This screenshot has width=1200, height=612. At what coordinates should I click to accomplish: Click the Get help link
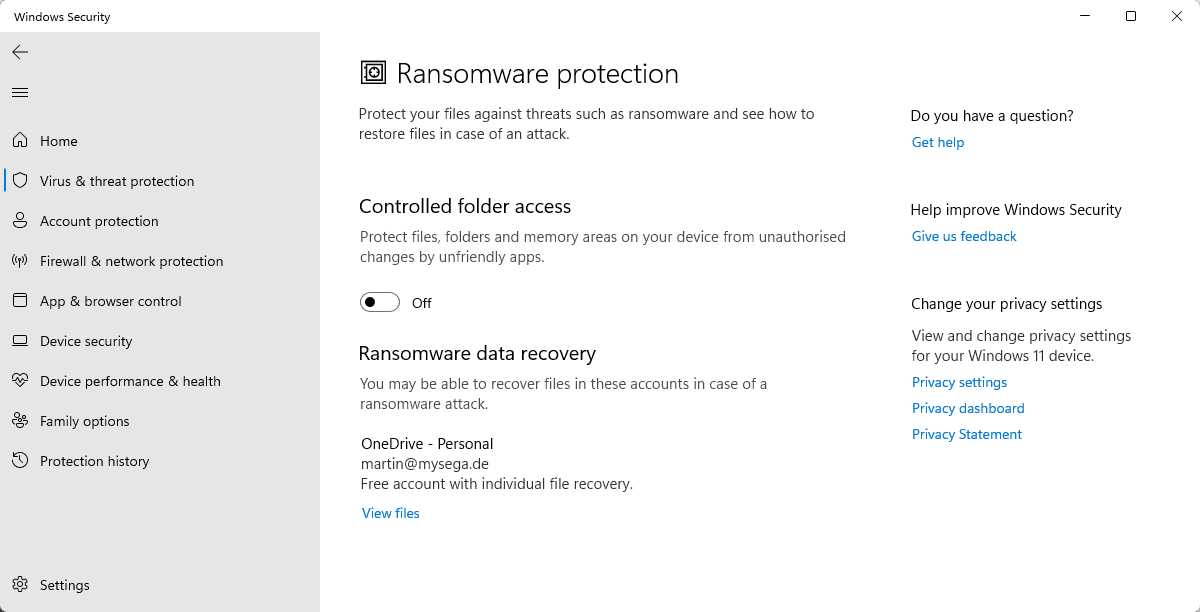tap(938, 142)
